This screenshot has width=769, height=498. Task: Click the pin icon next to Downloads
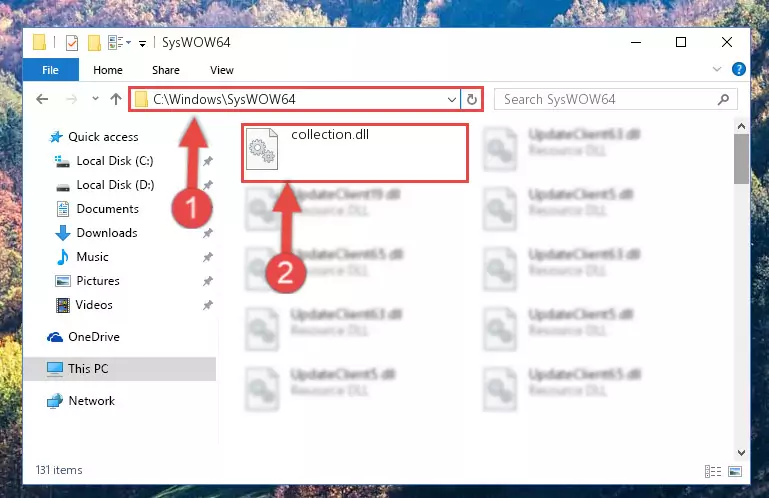tap(208, 233)
